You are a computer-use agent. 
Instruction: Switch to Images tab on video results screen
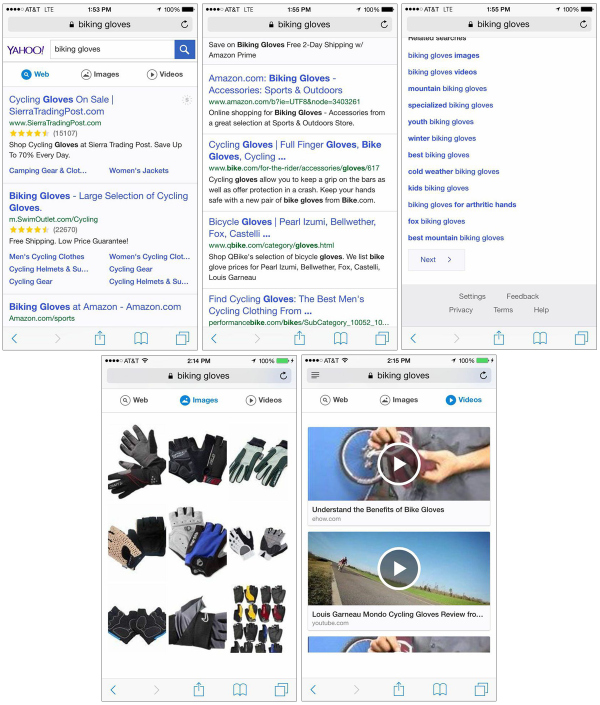(399, 399)
